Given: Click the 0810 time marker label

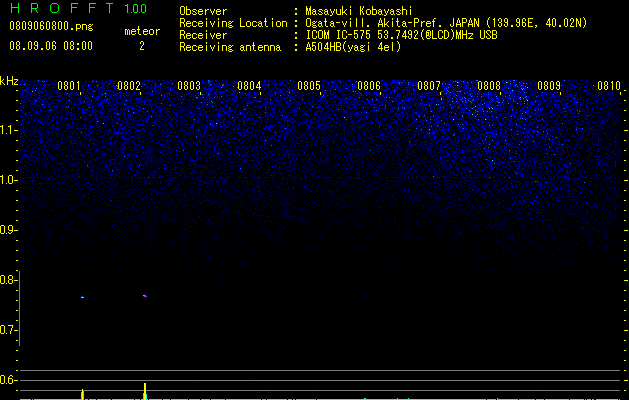Looking at the screenshot, I should pyautogui.click(x=609, y=86).
